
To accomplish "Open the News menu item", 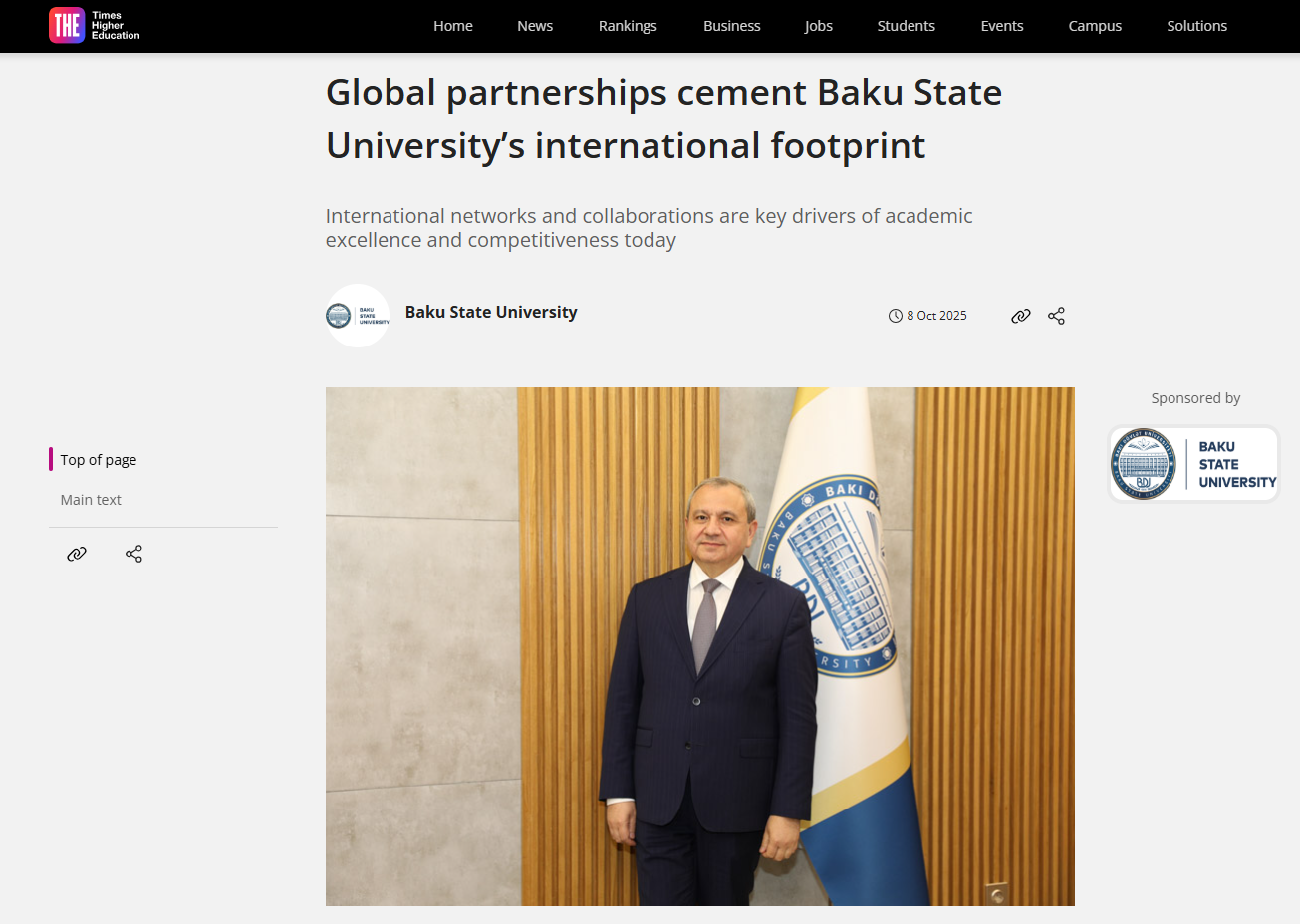I will (535, 26).
